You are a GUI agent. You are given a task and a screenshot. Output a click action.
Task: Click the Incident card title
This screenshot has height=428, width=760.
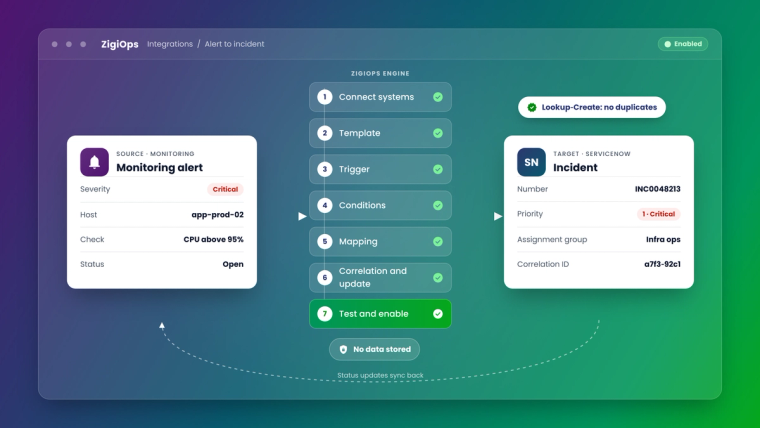point(575,168)
